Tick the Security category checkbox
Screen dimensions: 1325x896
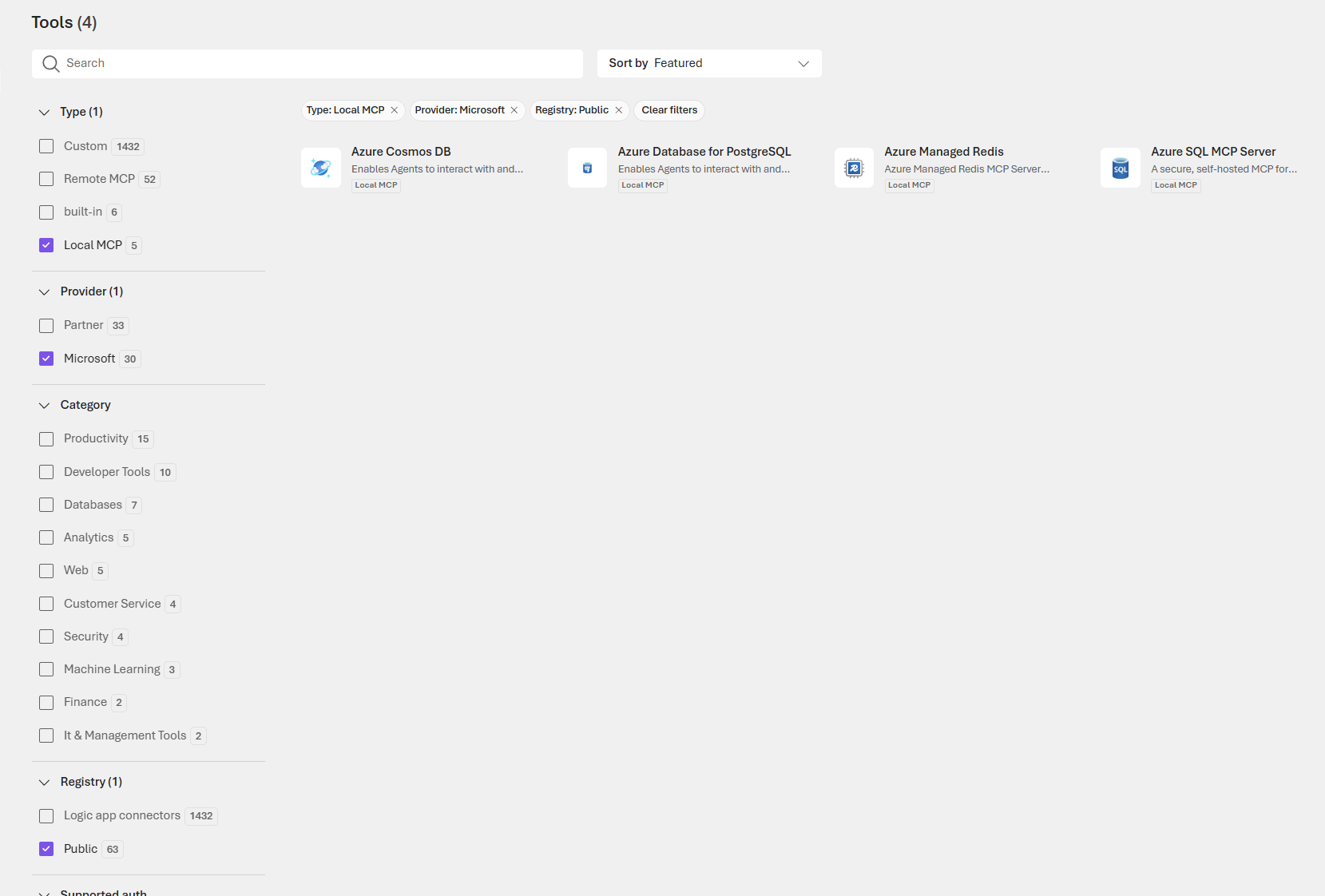coord(46,636)
